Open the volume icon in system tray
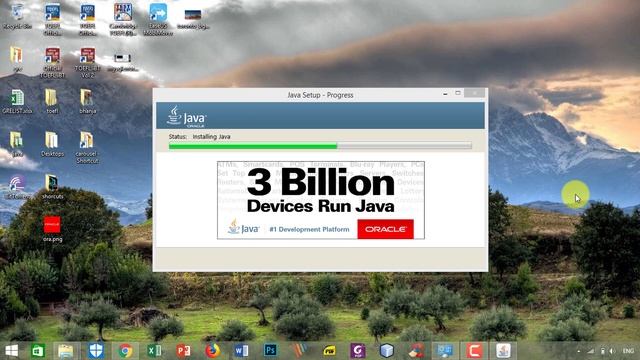The height and width of the screenshot is (360, 640). click(612, 351)
